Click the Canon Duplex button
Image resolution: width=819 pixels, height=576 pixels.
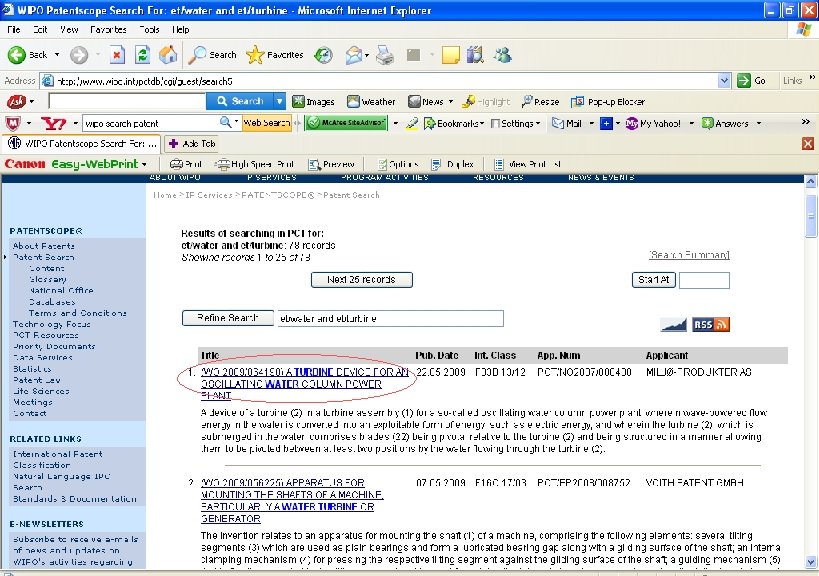tap(452, 164)
